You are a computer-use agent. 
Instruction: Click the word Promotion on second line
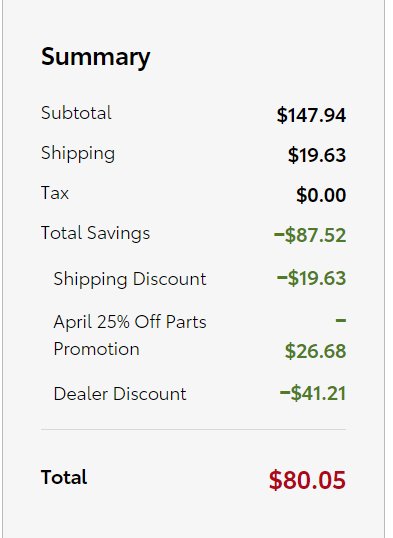tap(96, 349)
